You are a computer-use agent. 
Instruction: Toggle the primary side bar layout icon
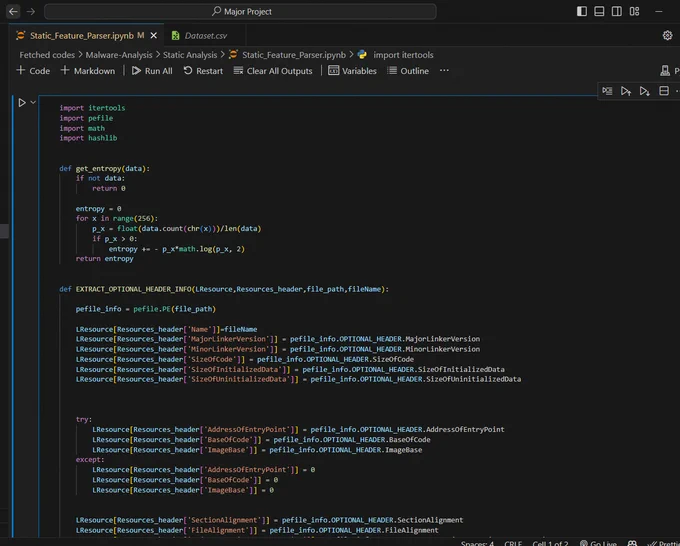(582, 11)
